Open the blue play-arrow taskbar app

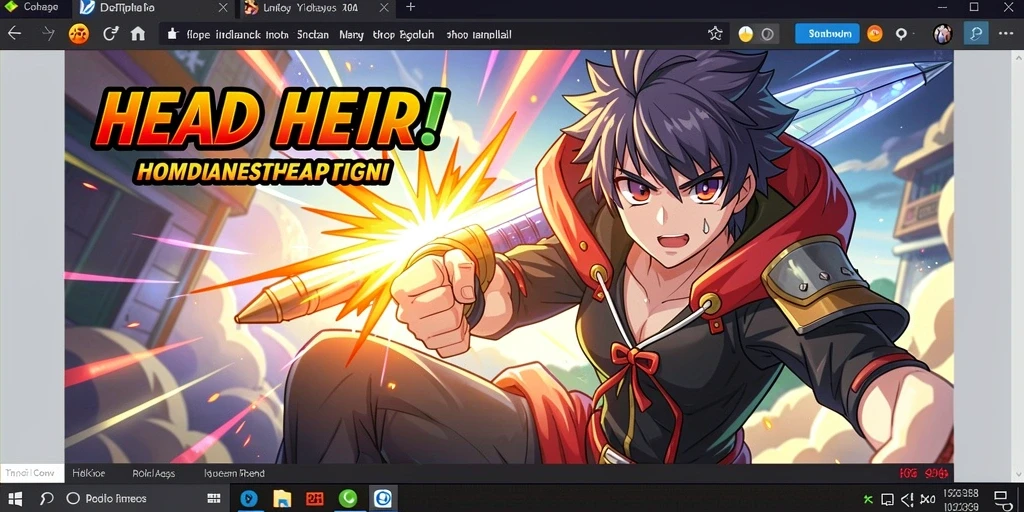tap(248, 498)
